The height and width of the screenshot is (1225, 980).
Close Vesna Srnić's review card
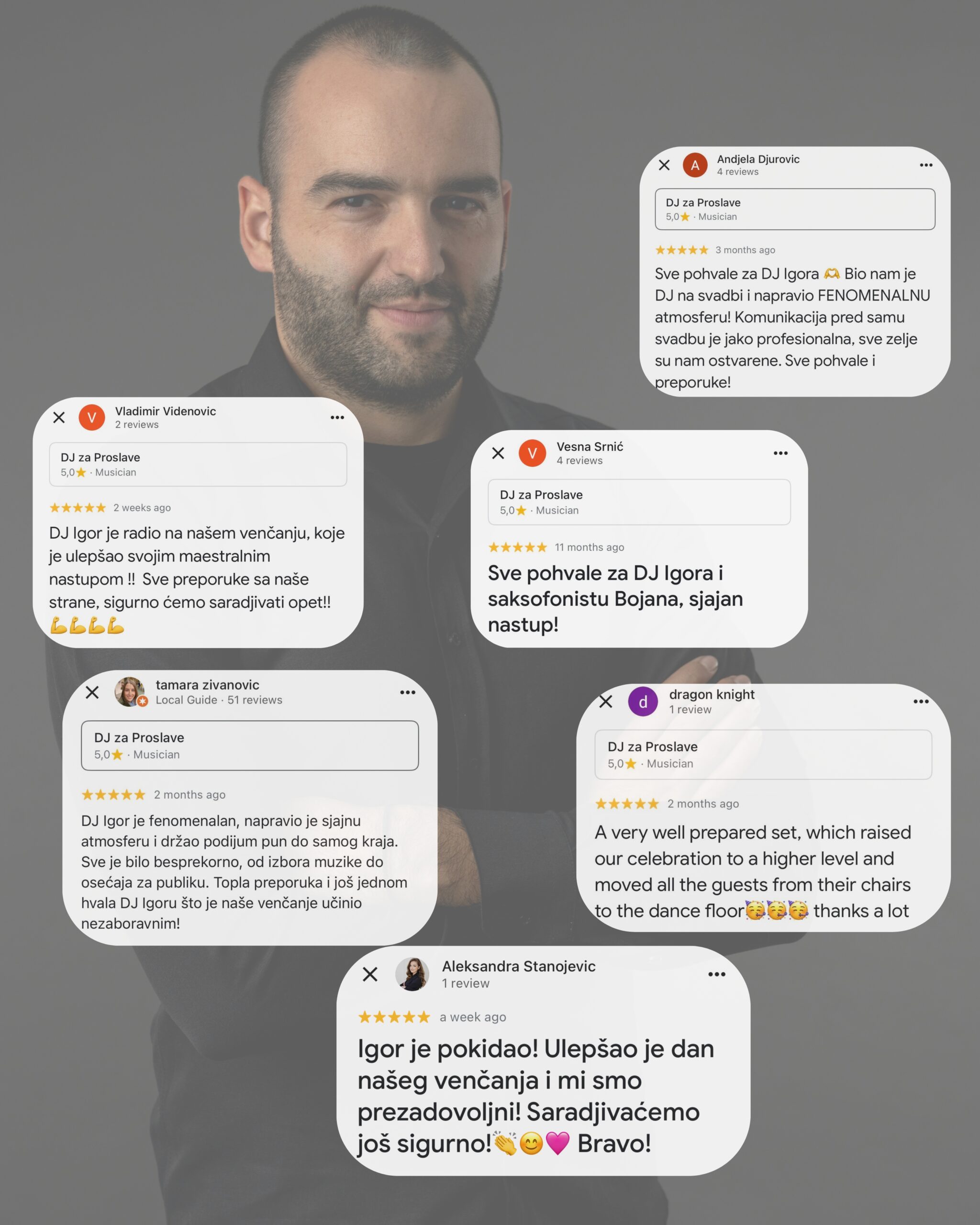(498, 453)
